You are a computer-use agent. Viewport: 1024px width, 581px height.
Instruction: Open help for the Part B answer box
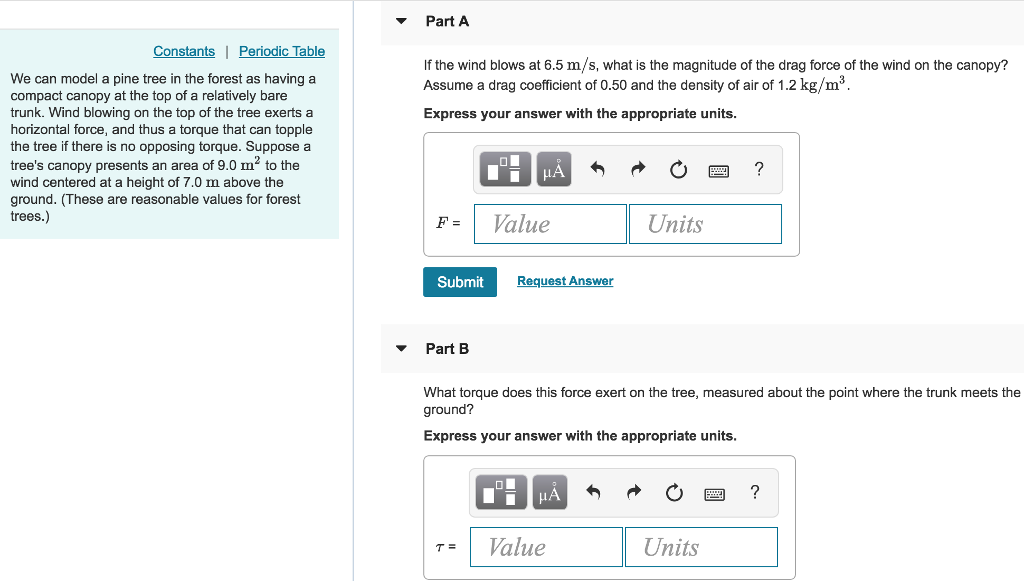click(754, 492)
